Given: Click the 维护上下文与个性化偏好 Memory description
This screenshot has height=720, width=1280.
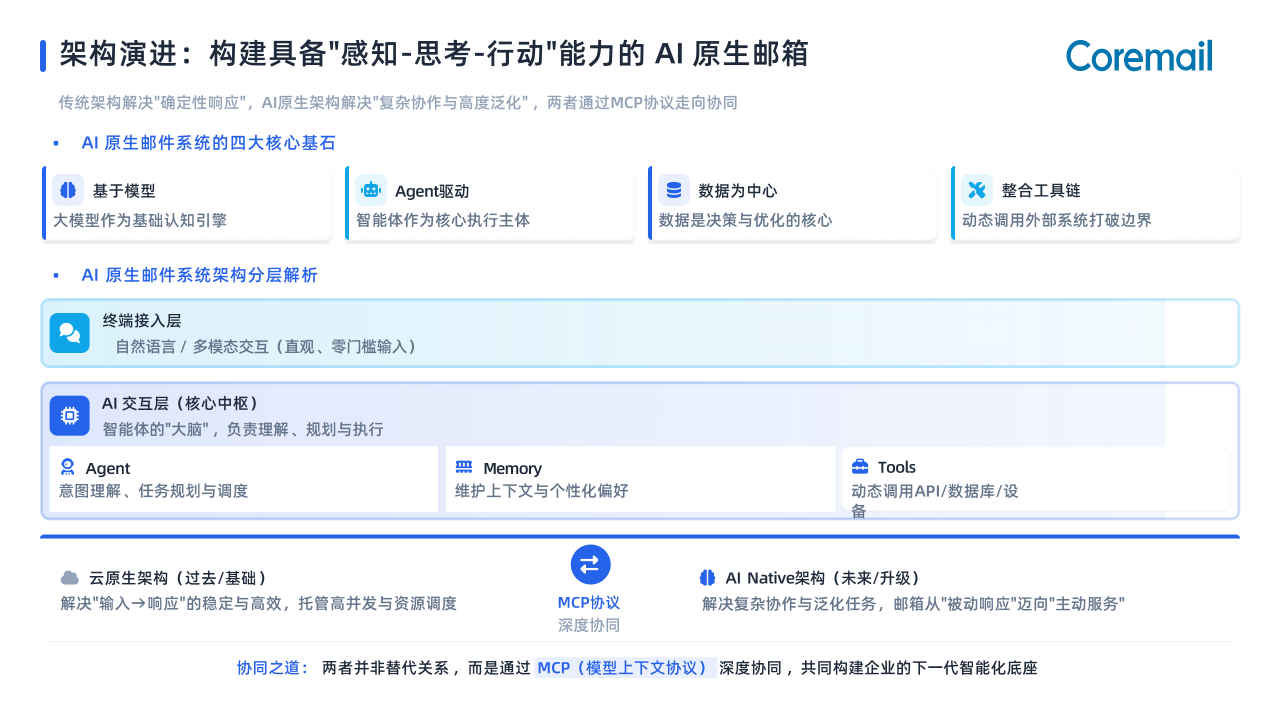Looking at the screenshot, I should pyautogui.click(x=542, y=491).
